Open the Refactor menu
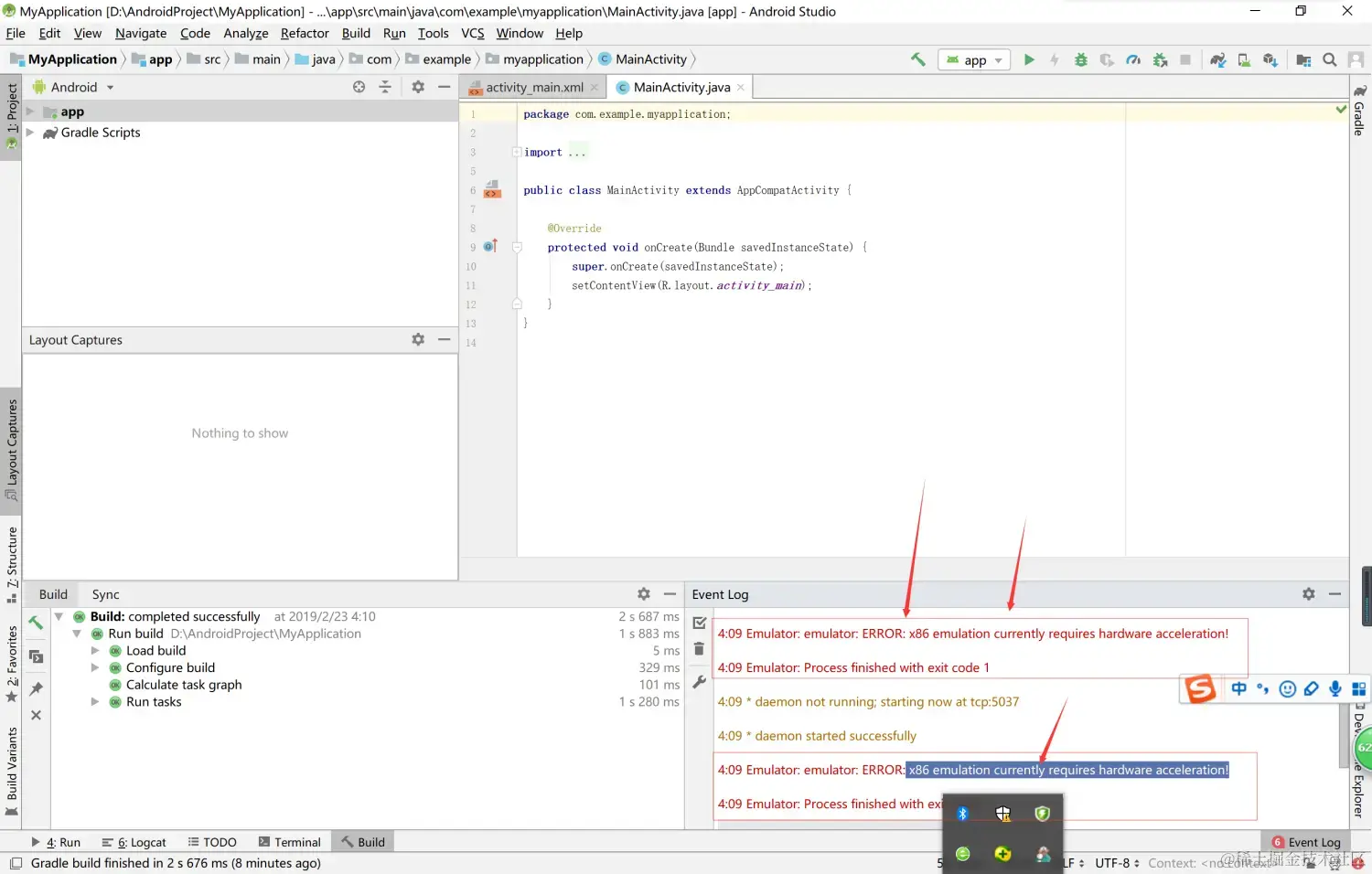 point(305,33)
